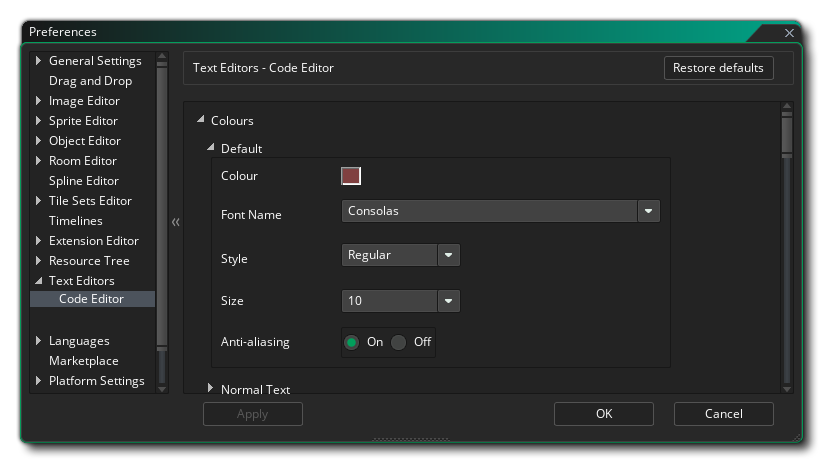823x463 pixels.
Task: Select Code Editor in the category tree
Action: [91, 299]
